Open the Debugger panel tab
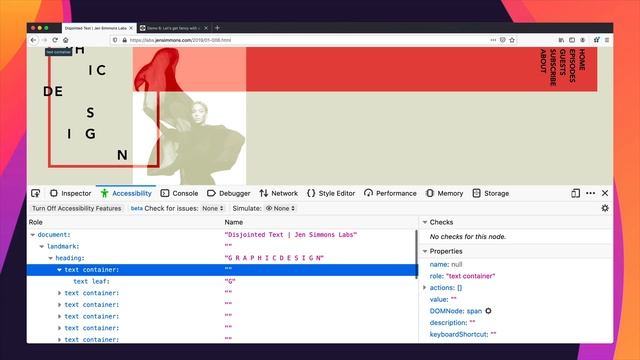 (x=229, y=193)
